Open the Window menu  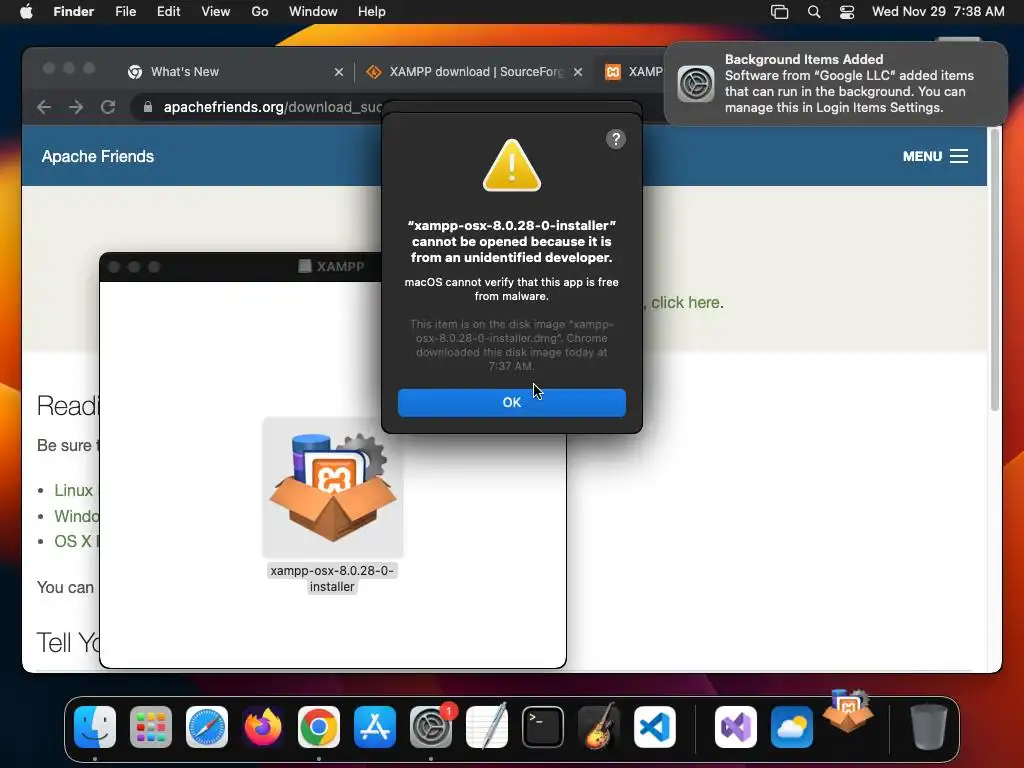313,11
